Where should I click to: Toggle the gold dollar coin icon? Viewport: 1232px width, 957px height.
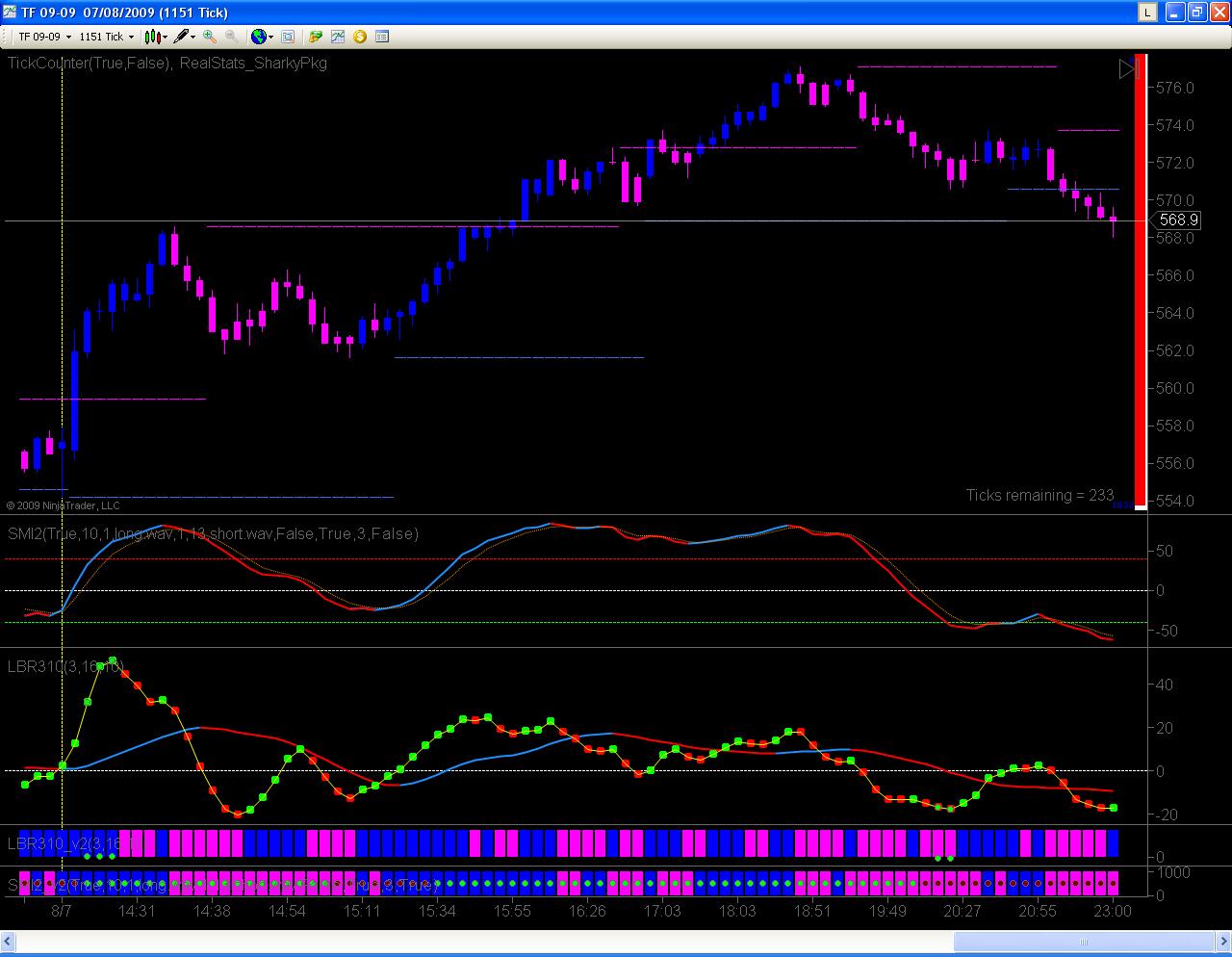coord(360,37)
